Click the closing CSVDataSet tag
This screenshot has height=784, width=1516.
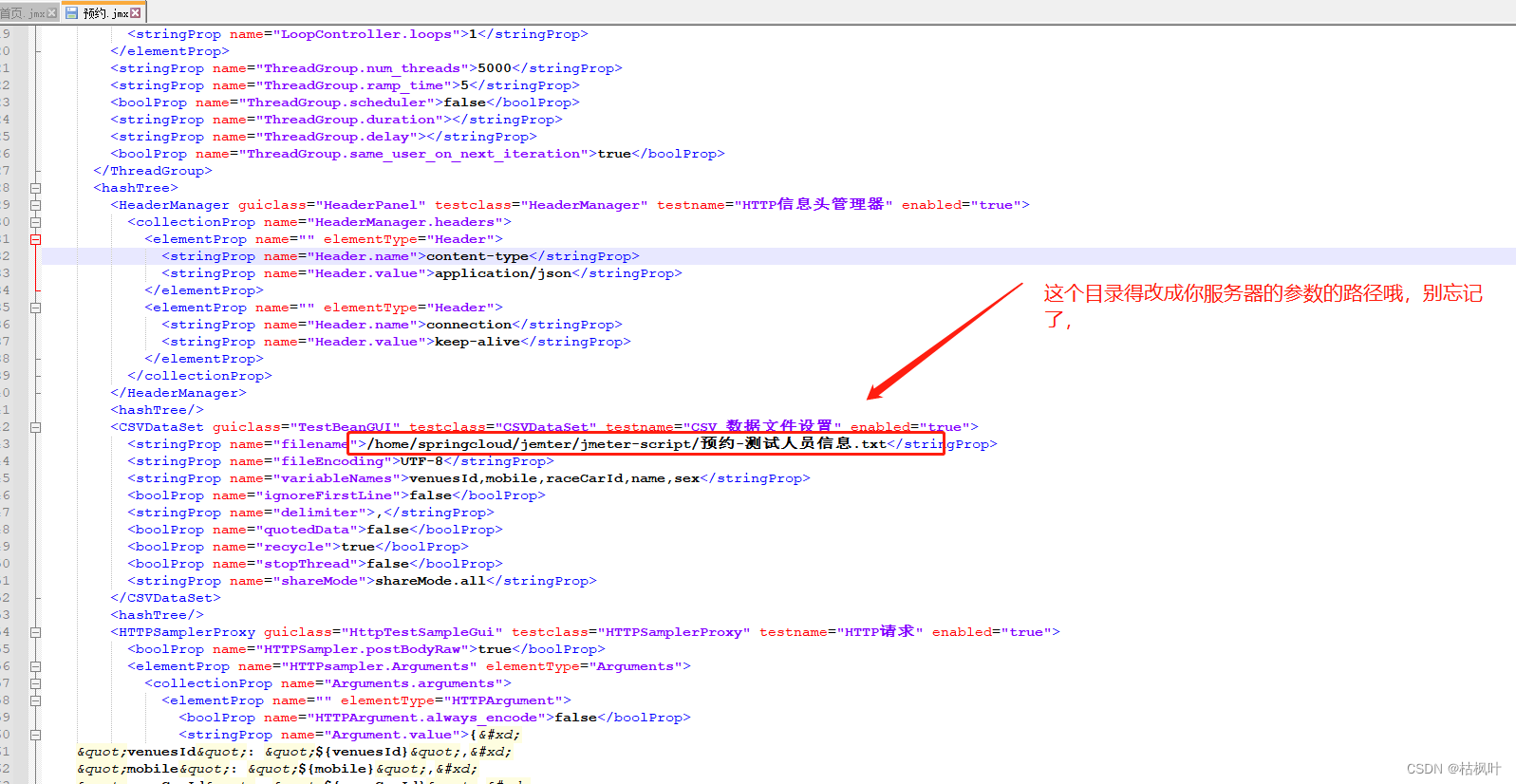coord(165,598)
